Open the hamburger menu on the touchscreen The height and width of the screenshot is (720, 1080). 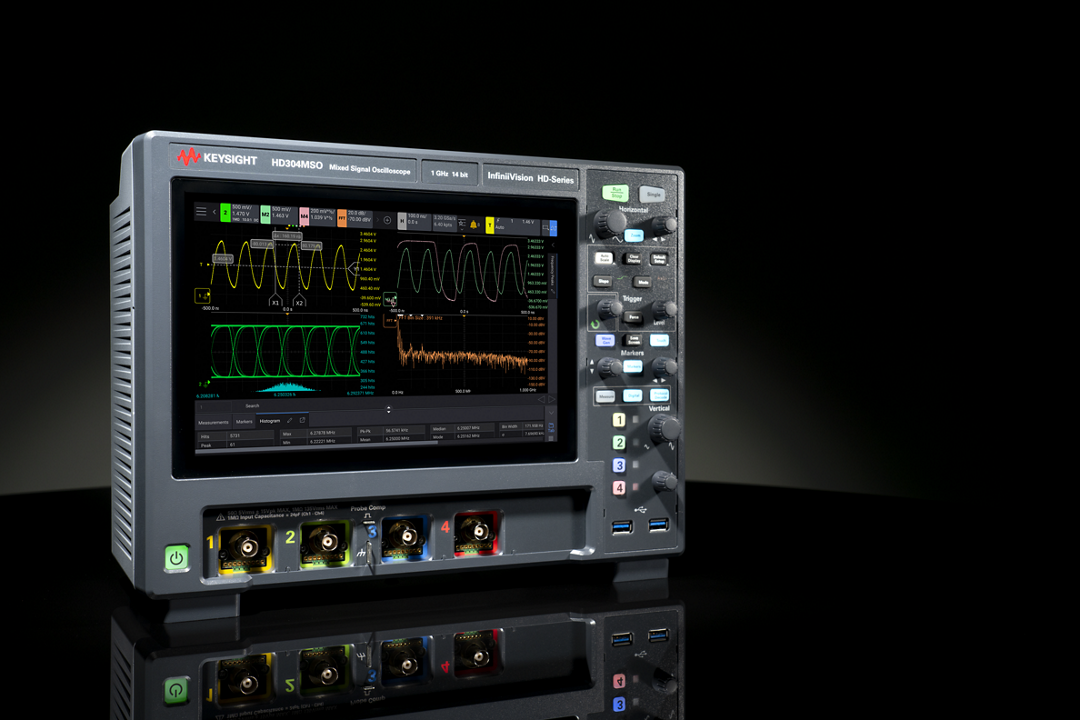pyautogui.click(x=201, y=211)
